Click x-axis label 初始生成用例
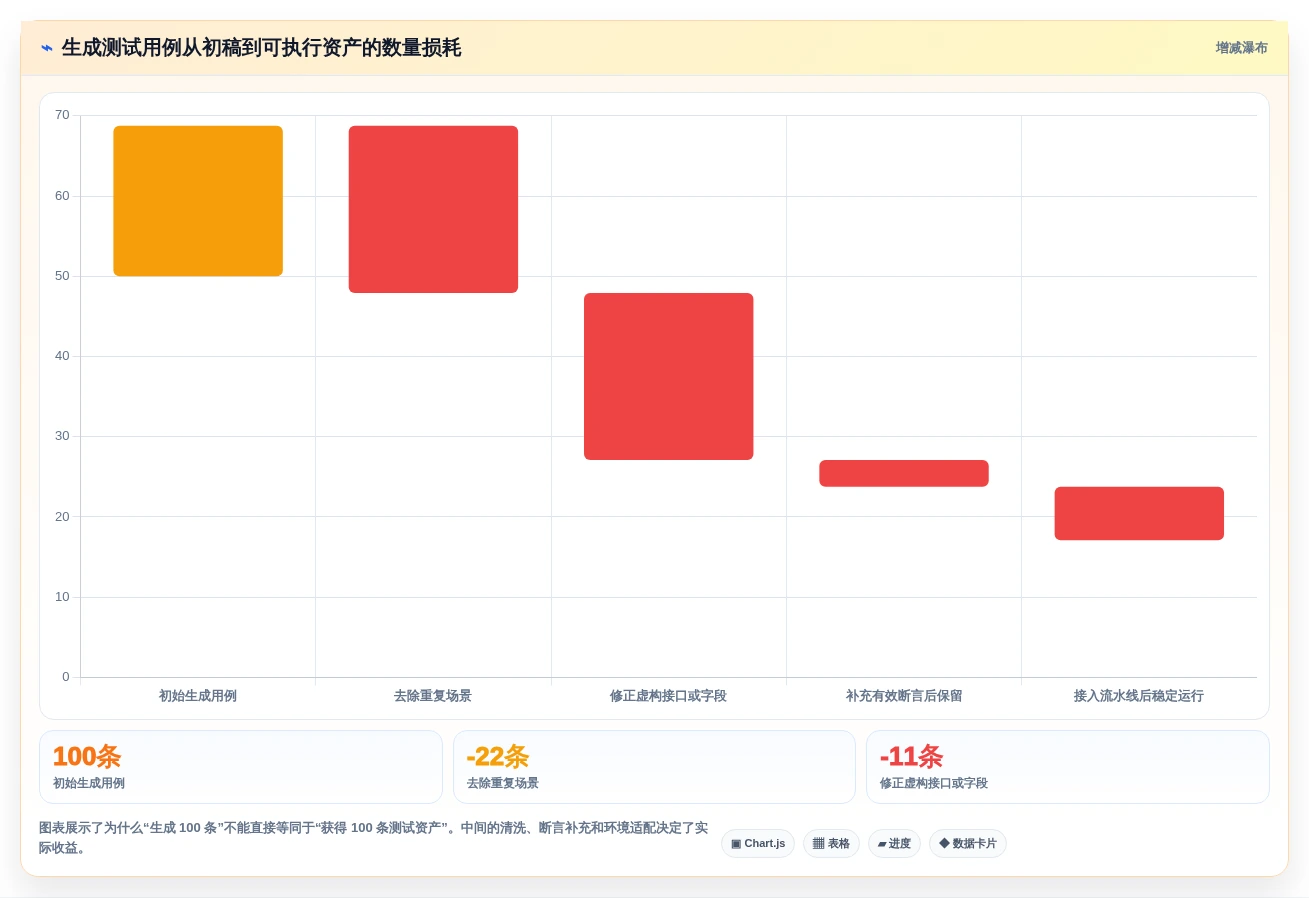 (198, 696)
